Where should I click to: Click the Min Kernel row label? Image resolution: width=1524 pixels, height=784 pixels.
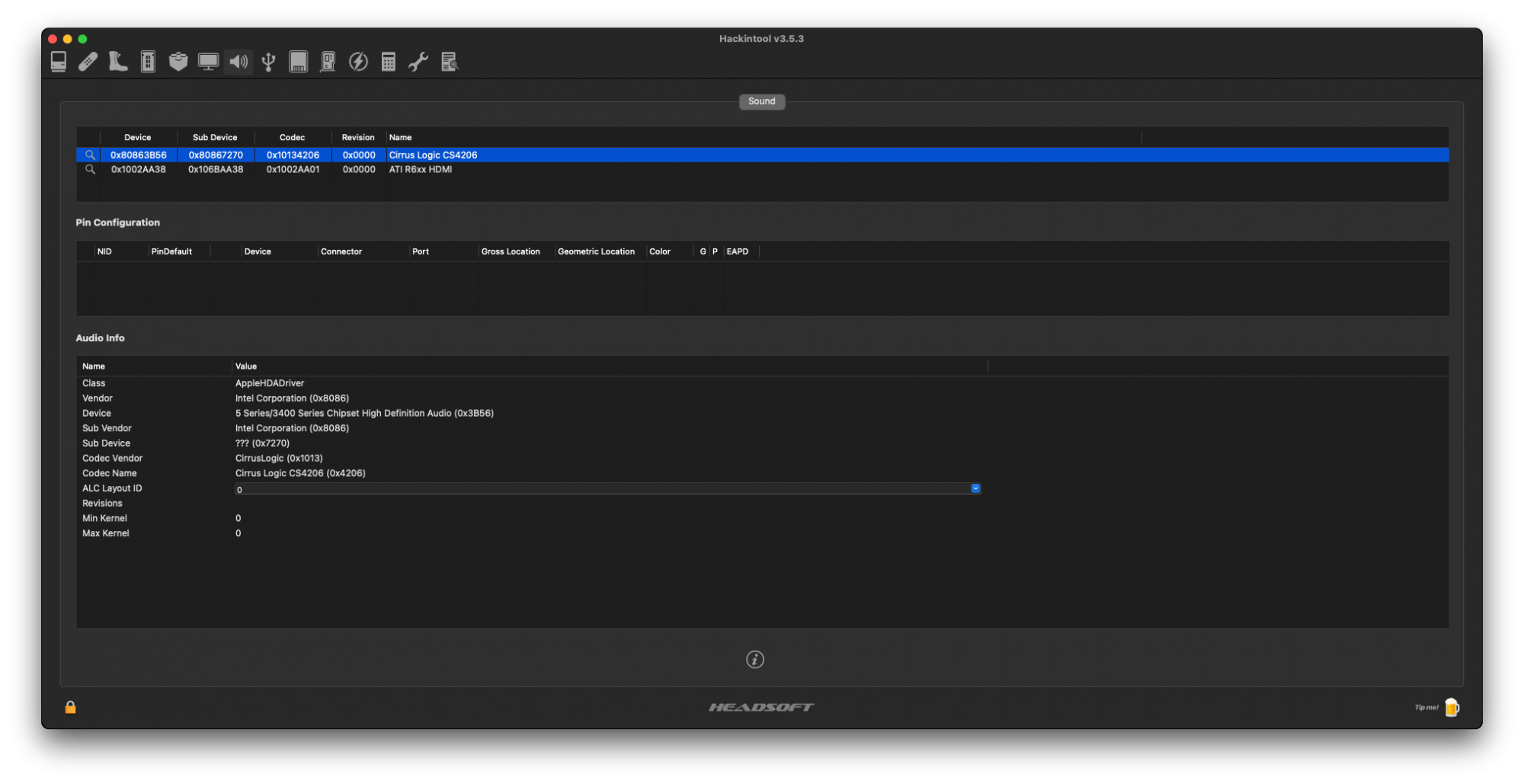[x=104, y=518]
